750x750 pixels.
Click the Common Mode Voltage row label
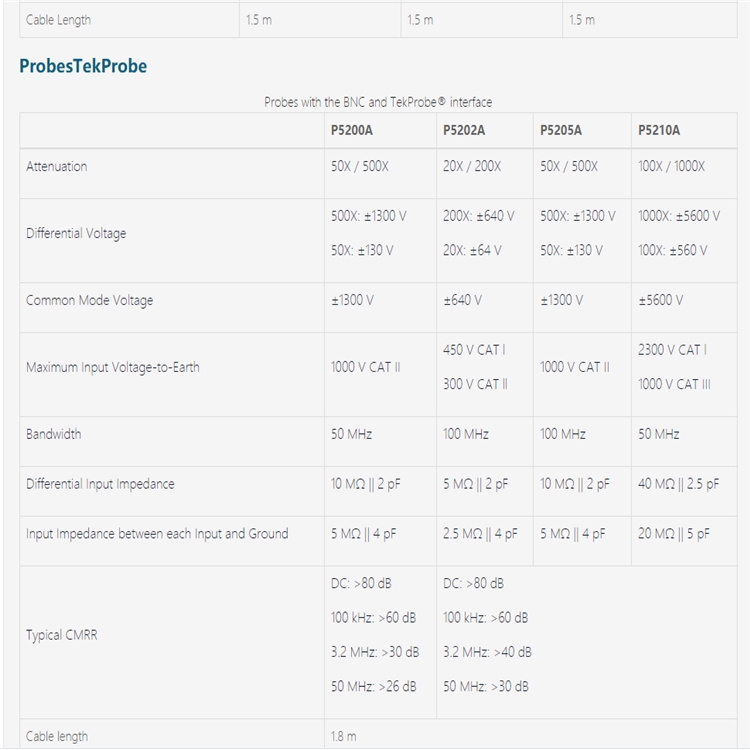[89, 300]
